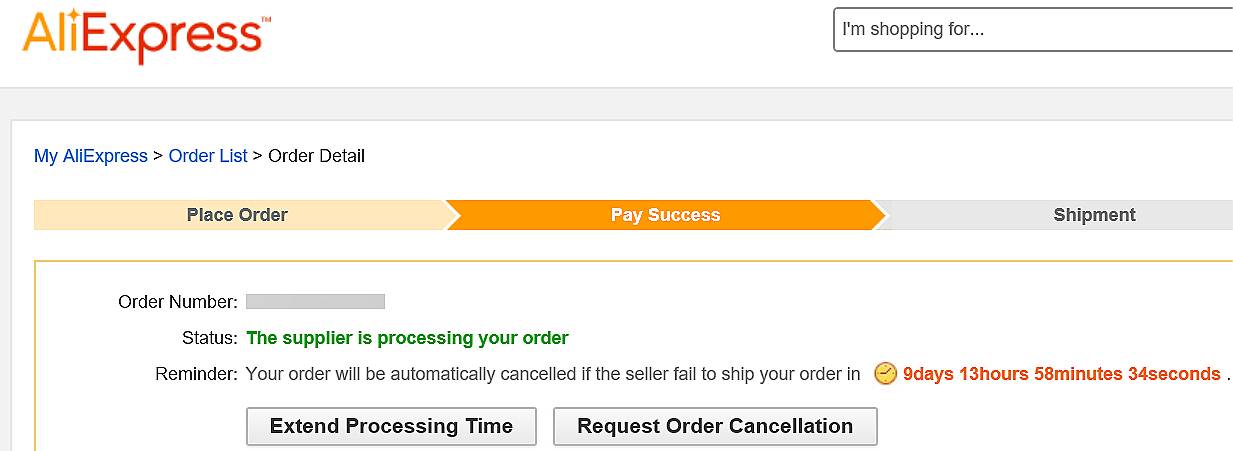Open the My AliExpress breadcrumb link
Screen dimensions: 1233x451
pos(91,156)
